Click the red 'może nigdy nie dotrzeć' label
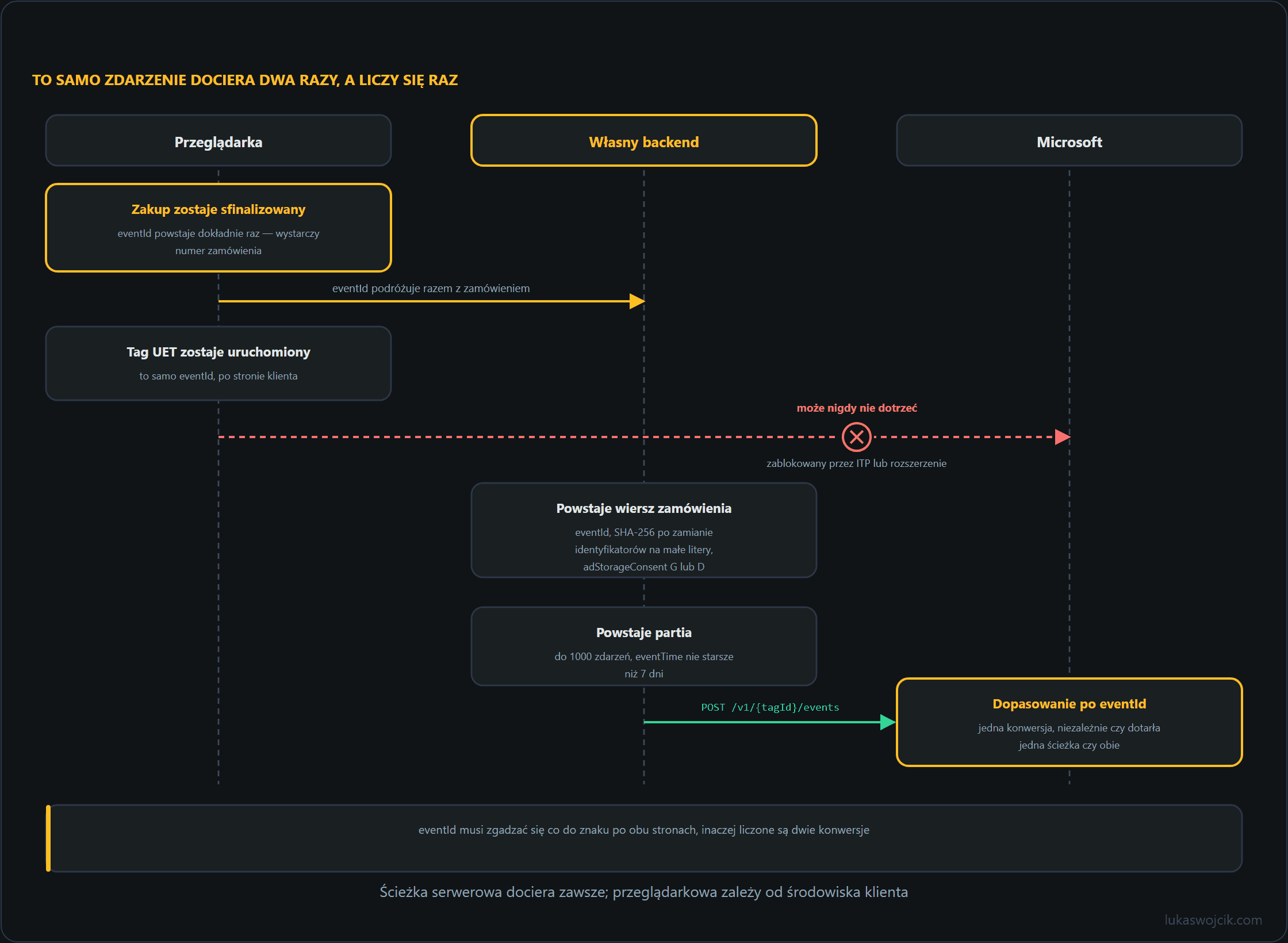Image resolution: width=1288 pixels, height=943 pixels. [x=857, y=408]
